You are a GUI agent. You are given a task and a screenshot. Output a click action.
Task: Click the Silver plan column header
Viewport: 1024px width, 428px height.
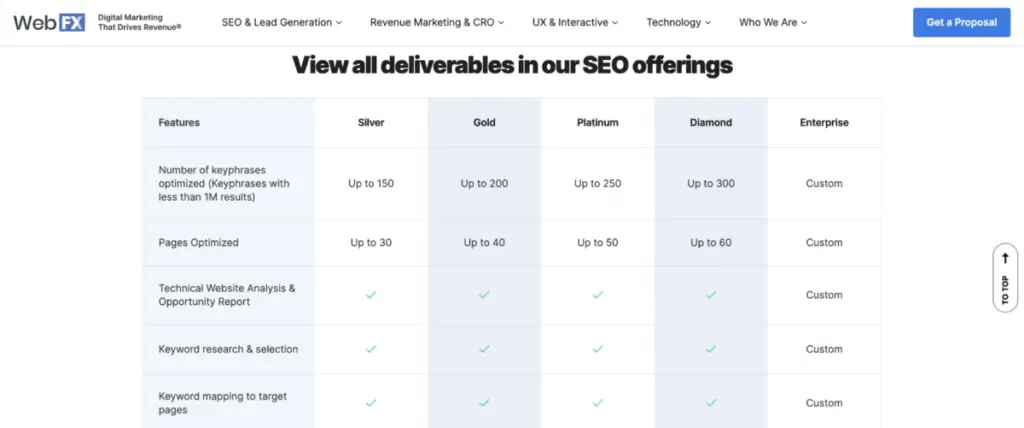tap(371, 123)
